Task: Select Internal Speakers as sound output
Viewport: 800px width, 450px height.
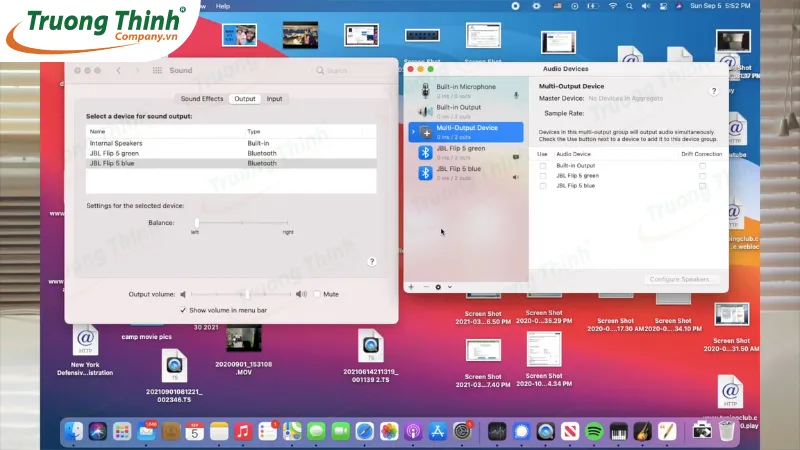Action: coord(115,143)
